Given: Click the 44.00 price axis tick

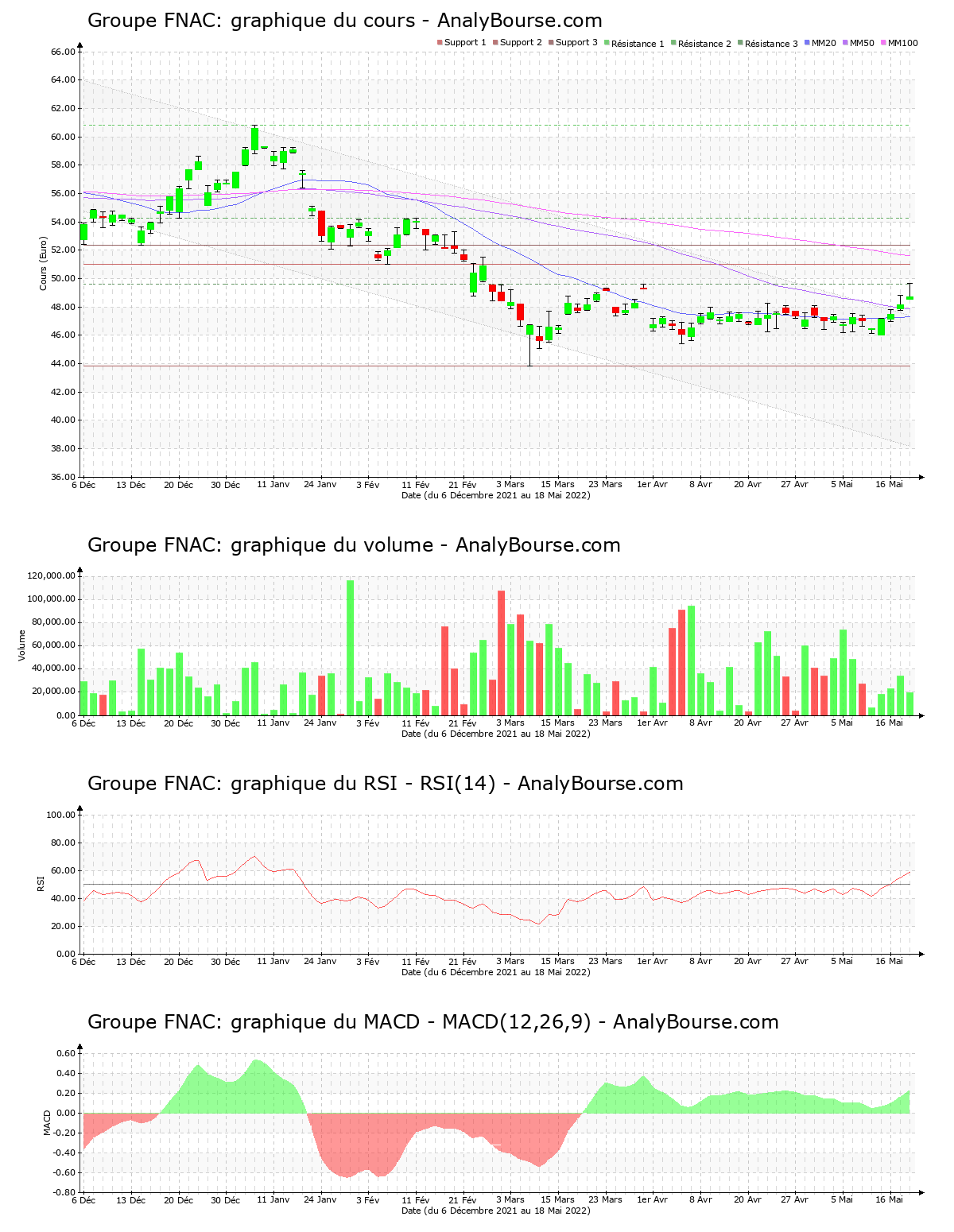Looking at the screenshot, I should (64, 364).
